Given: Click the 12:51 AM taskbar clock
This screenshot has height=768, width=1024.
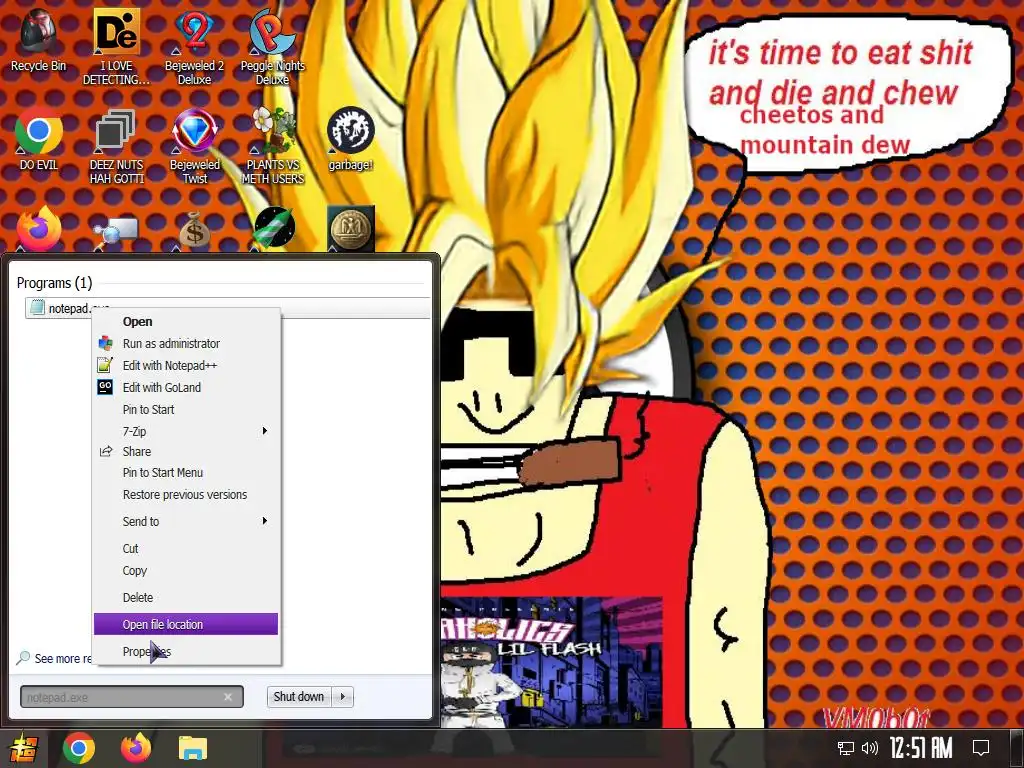Looking at the screenshot, I should 921,748.
